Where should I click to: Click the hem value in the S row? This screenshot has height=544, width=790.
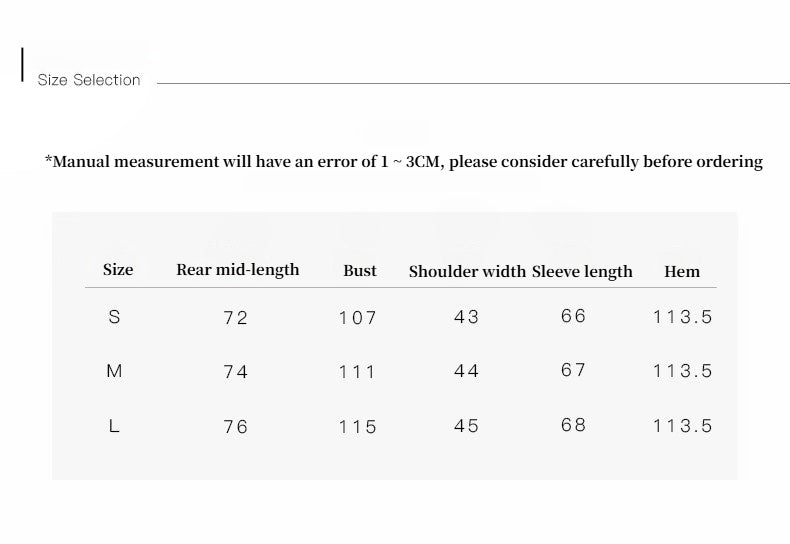(682, 317)
